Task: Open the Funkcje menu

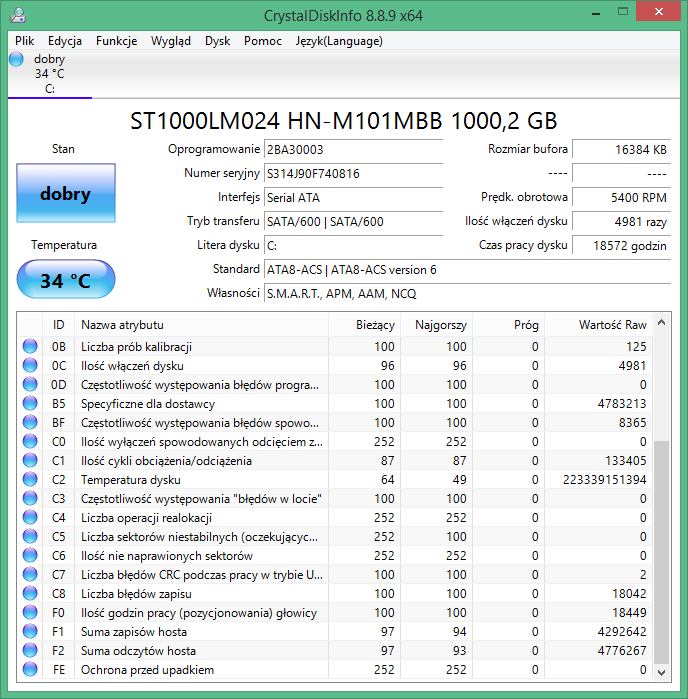Action: 116,41
